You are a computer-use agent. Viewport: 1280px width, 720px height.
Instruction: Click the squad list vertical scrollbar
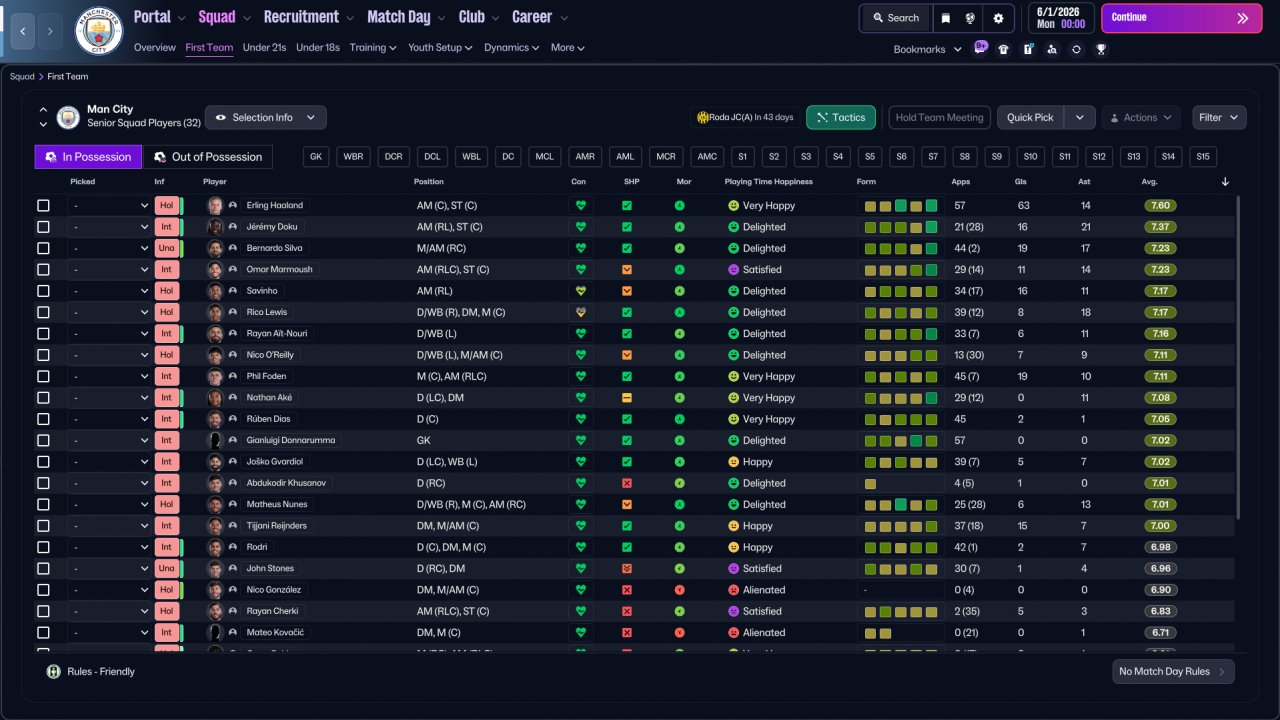(x=1238, y=357)
